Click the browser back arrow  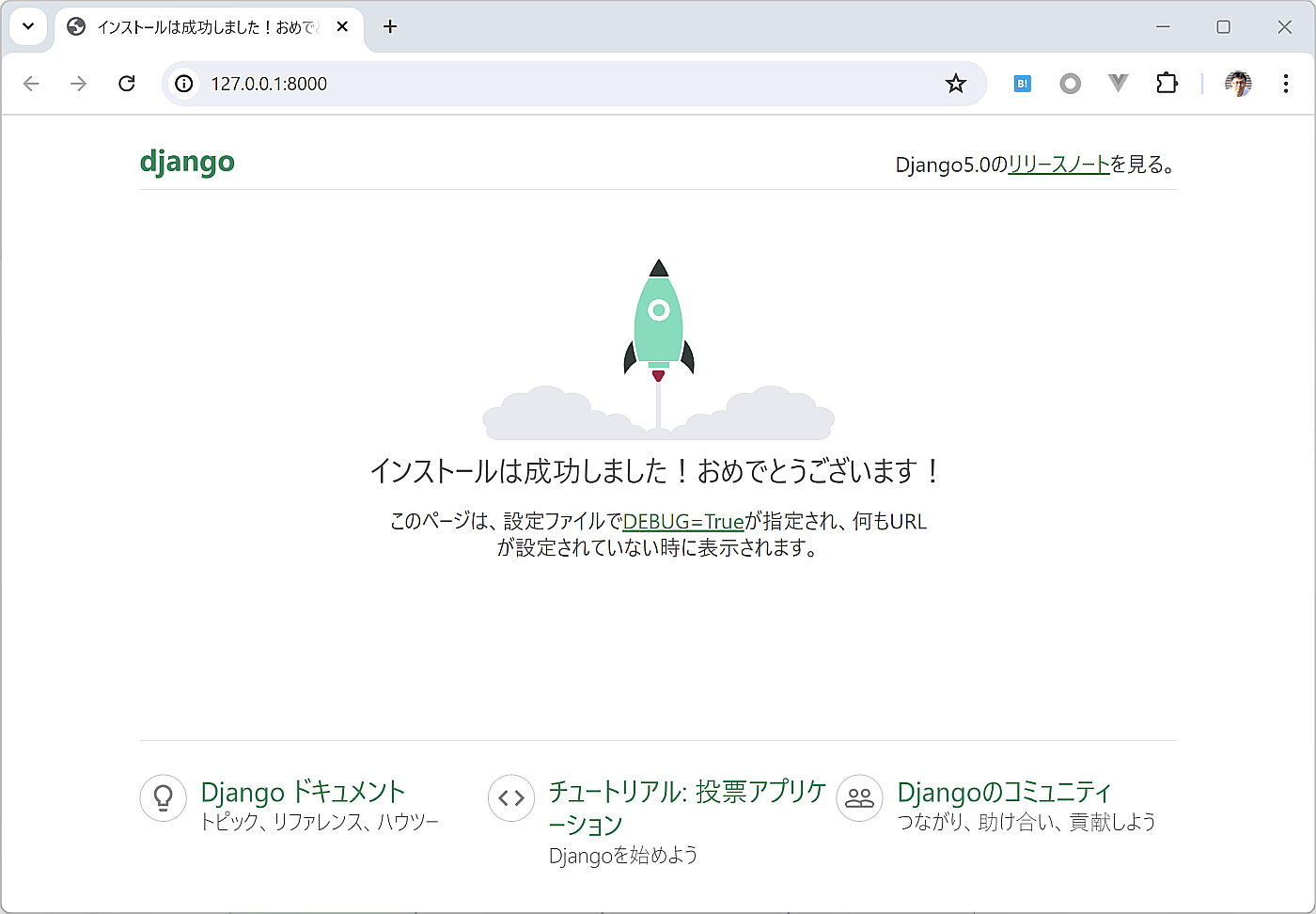(x=31, y=84)
